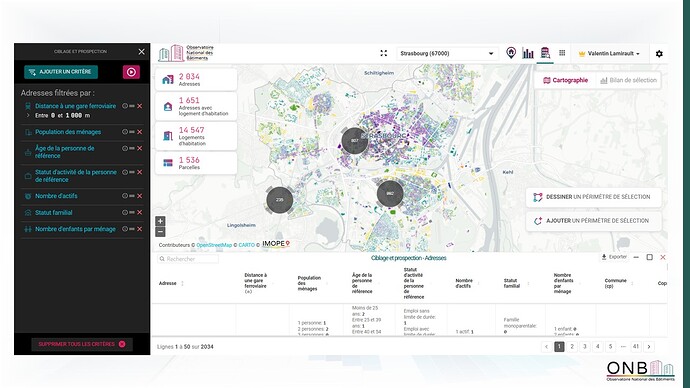The height and width of the screenshot is (388, 690).
Task: Delete the Statut familial criterion
Action: pos(139,212)
